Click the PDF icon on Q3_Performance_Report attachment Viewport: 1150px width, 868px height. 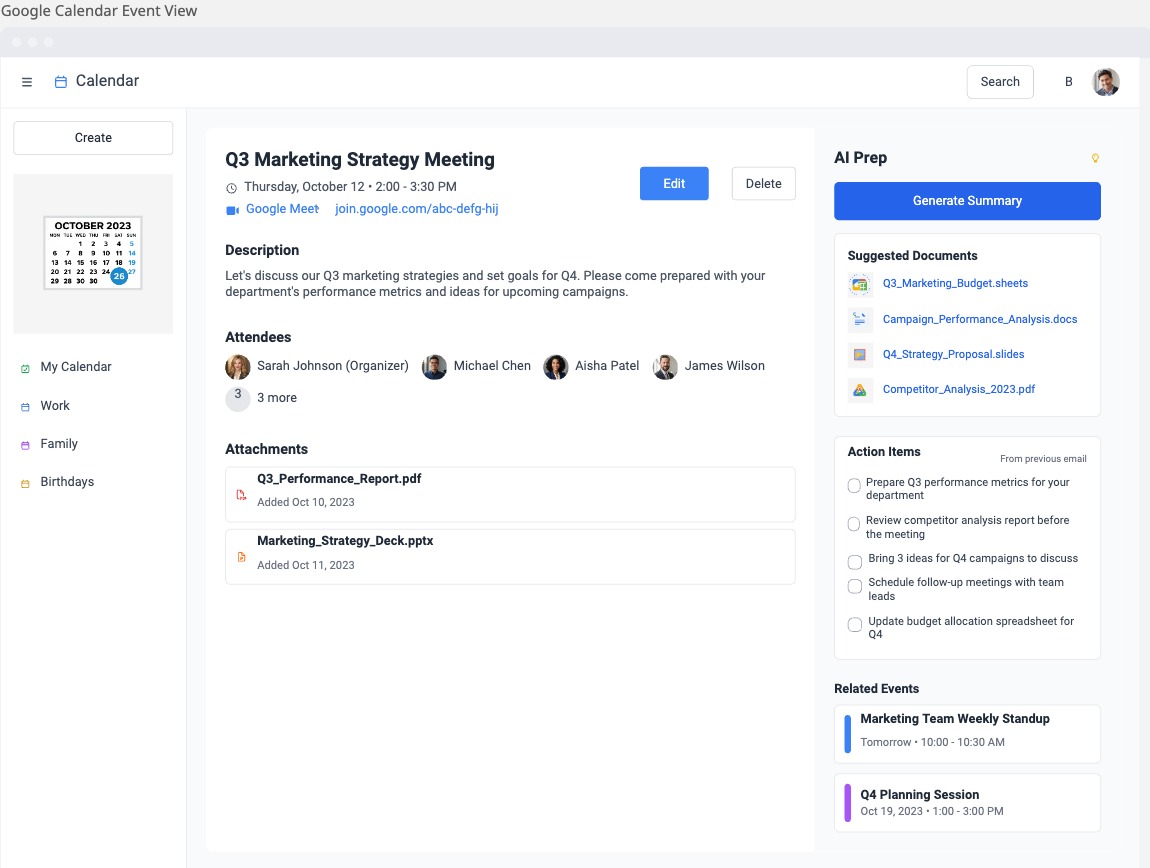(x=240, y=494)
